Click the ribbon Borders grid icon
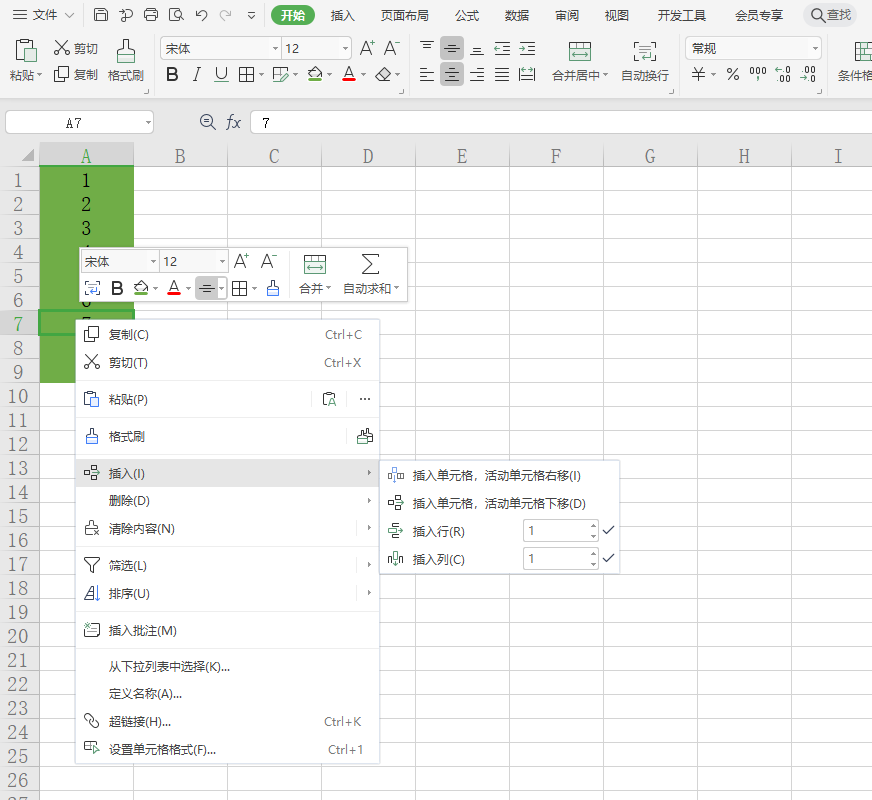 246,74
